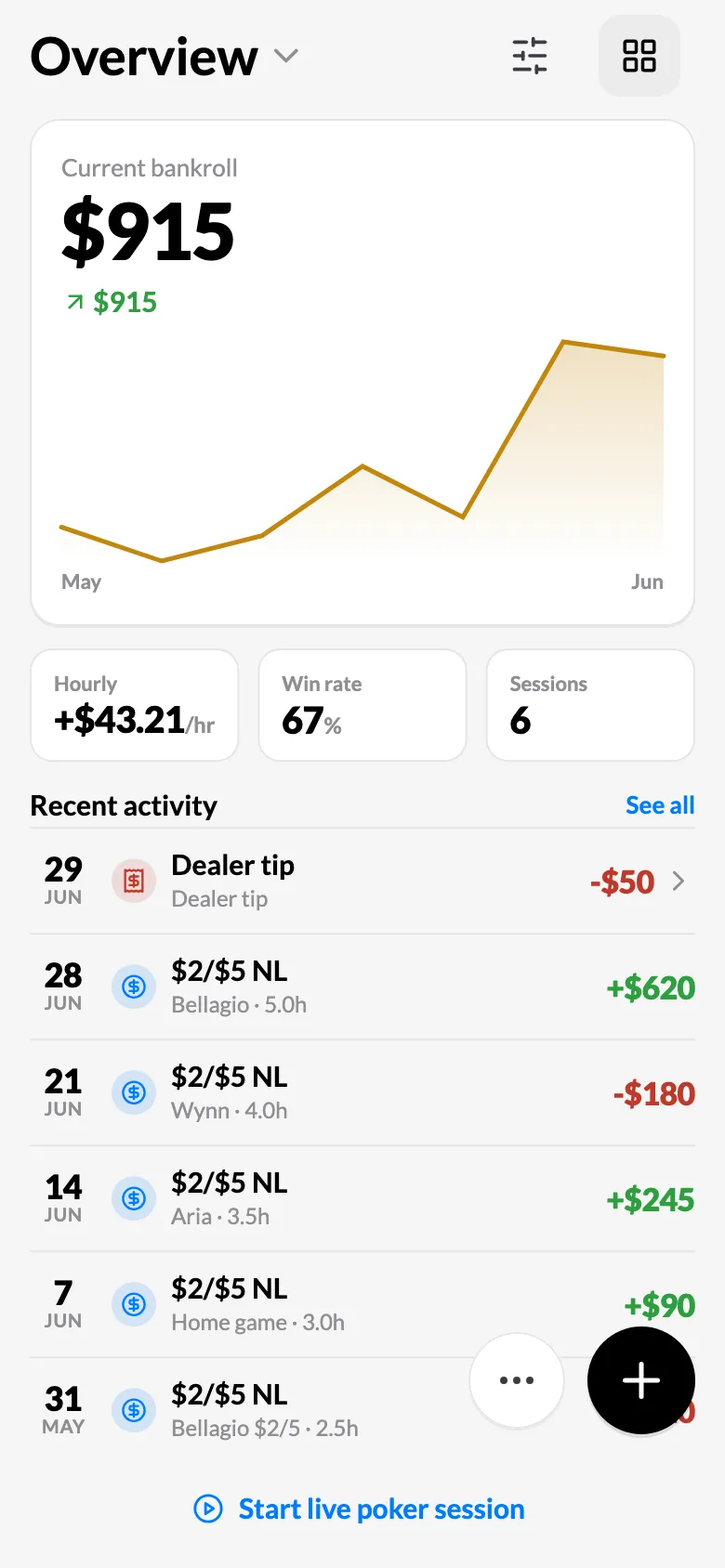Expand the Overview dropdown chevron
Screen dimensions: 725x1568
click(x=286, y=56)
